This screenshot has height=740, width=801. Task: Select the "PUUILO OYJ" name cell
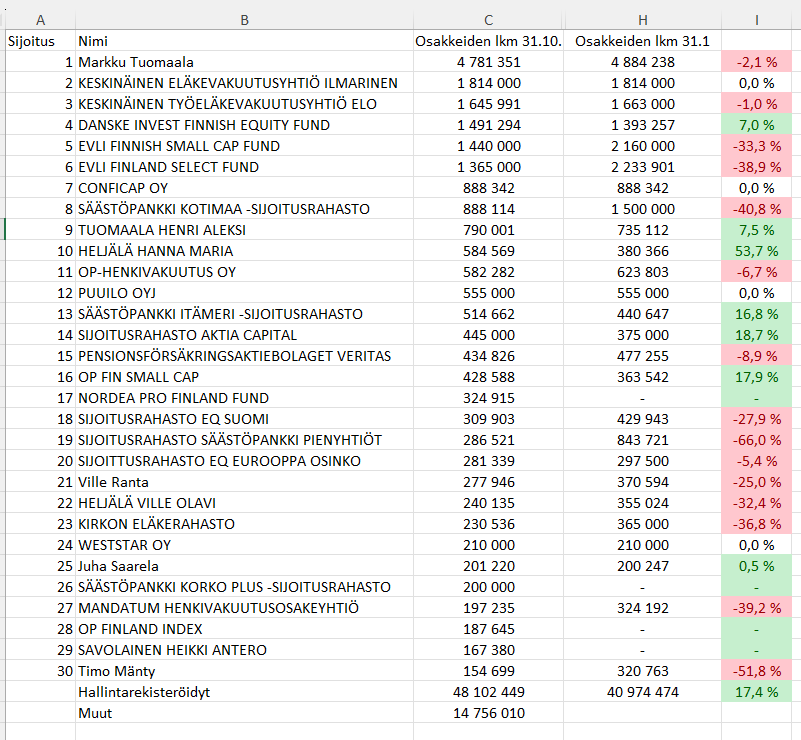(244, 293)
